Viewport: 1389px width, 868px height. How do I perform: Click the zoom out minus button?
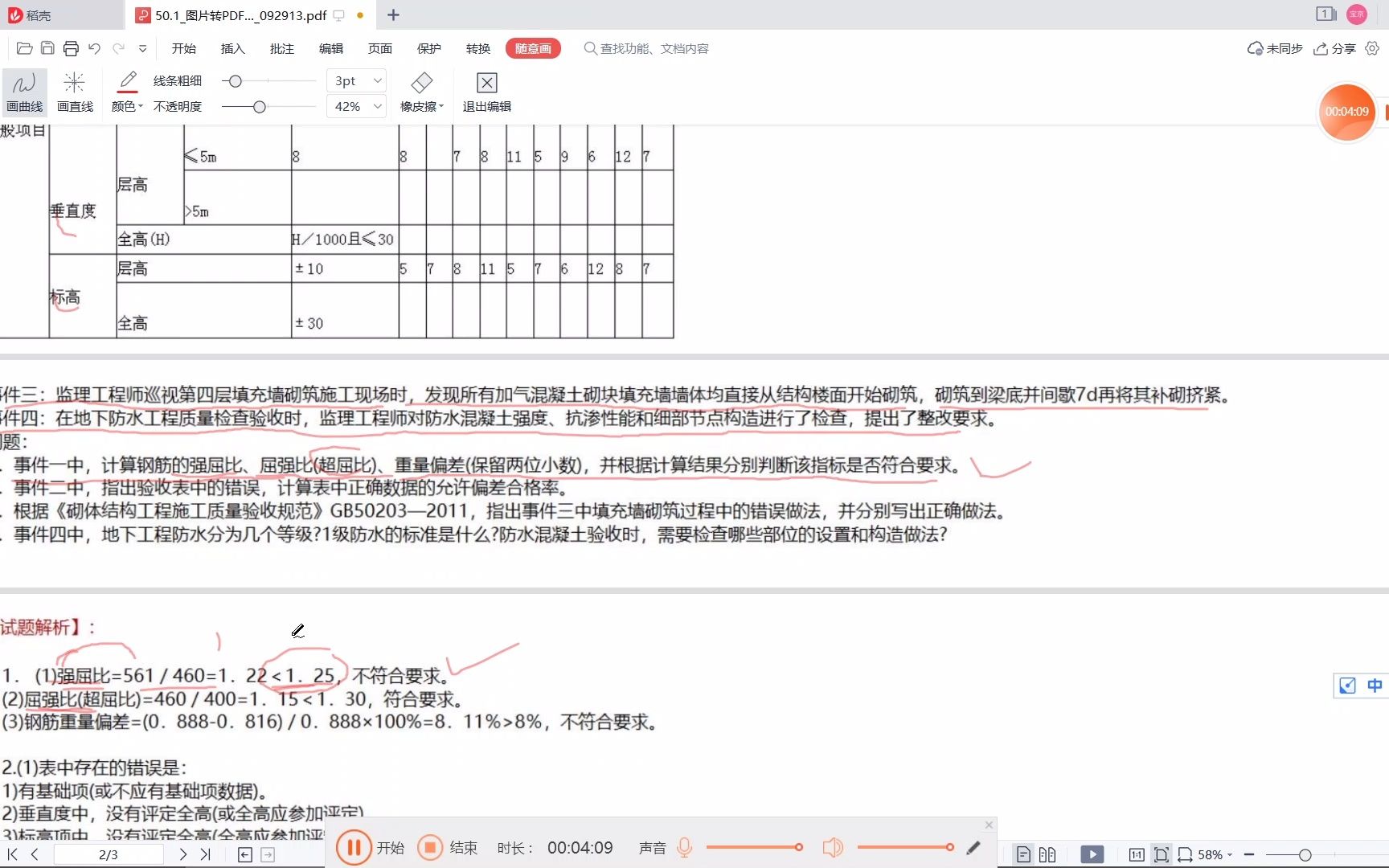[1249, 855]
